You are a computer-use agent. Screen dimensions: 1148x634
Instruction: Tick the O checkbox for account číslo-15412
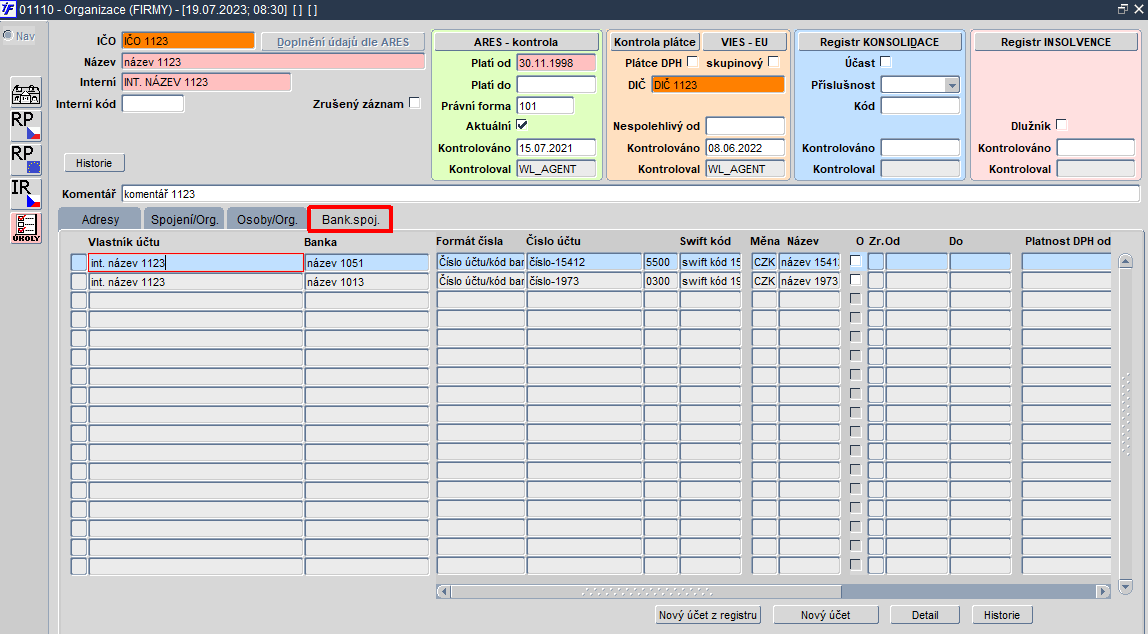click(x=855, y=261)
